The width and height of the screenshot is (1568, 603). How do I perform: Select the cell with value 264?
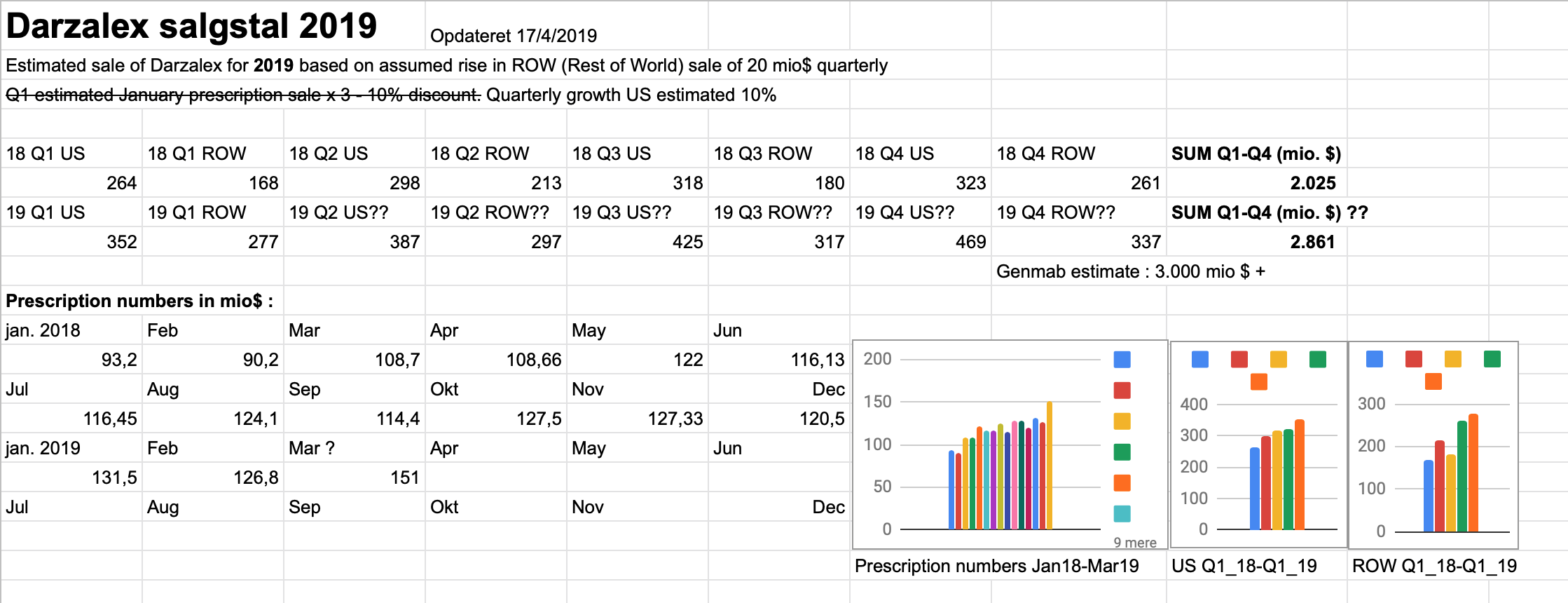point(72,183)
